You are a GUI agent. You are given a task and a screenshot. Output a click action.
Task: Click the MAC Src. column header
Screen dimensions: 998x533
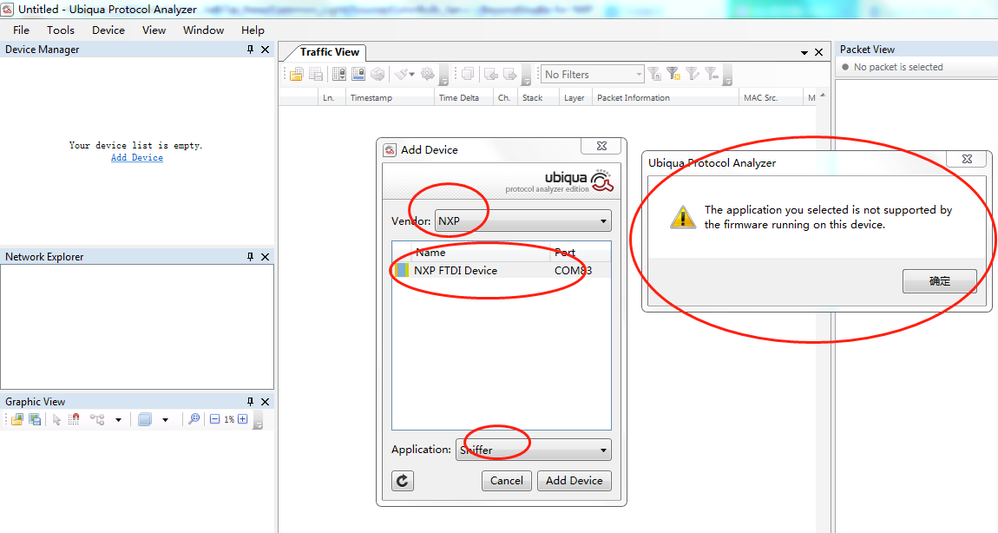coord(771,97)
